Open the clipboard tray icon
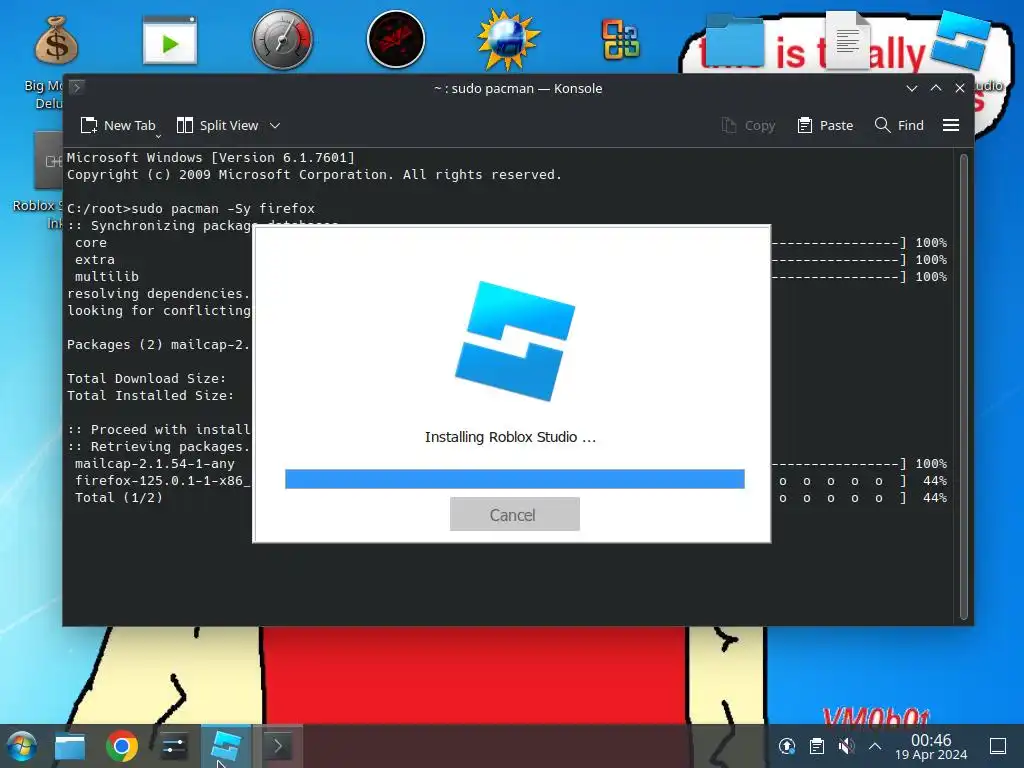This screenshot has height=768, width=1024. (x=816, y=746)
